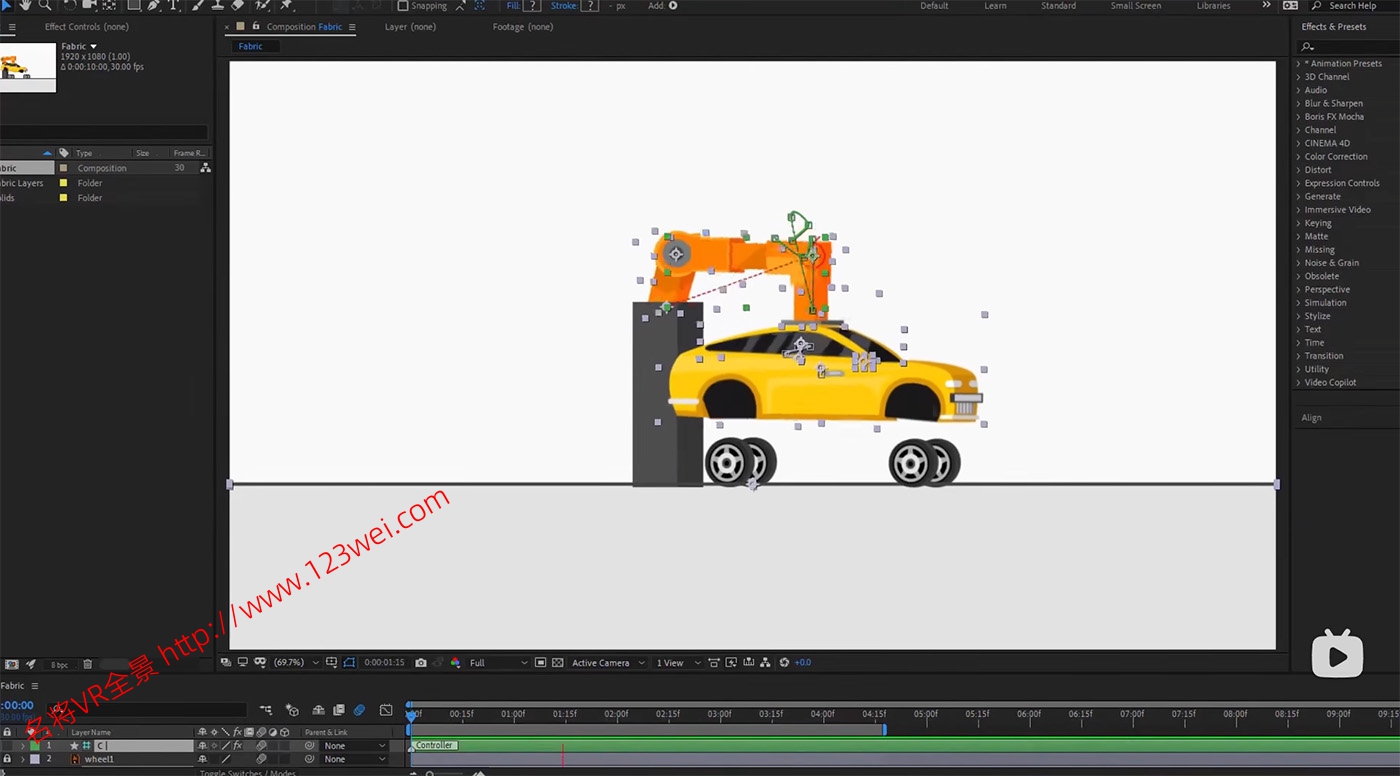
Task: Expand the Color Correction effects category
Action: 1335,157
